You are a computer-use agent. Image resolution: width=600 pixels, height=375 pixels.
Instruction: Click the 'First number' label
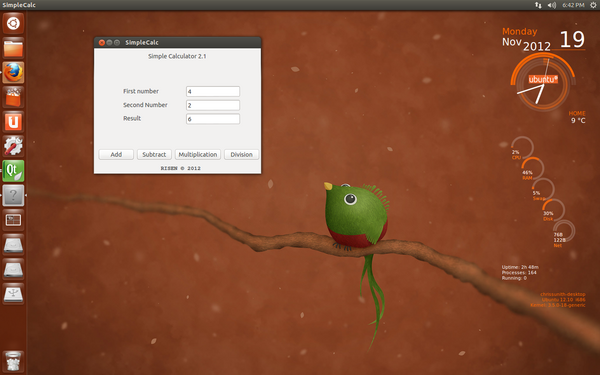(x=141, y=91)
